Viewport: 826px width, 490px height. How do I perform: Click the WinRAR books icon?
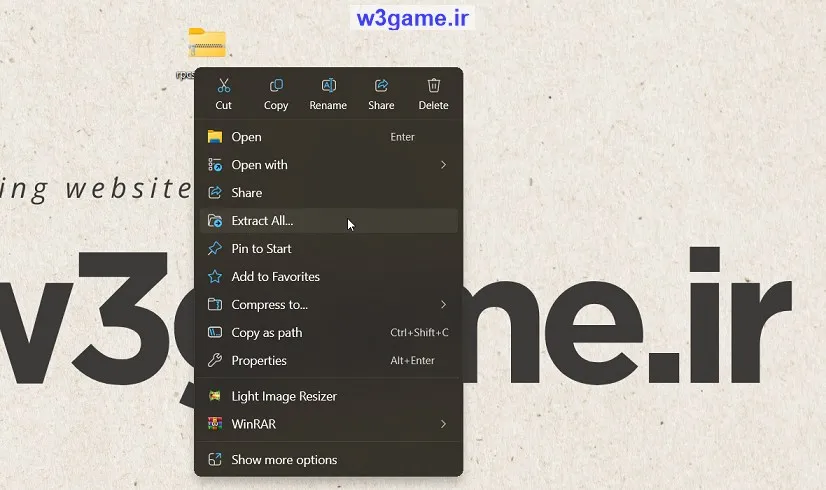[215, 424]
